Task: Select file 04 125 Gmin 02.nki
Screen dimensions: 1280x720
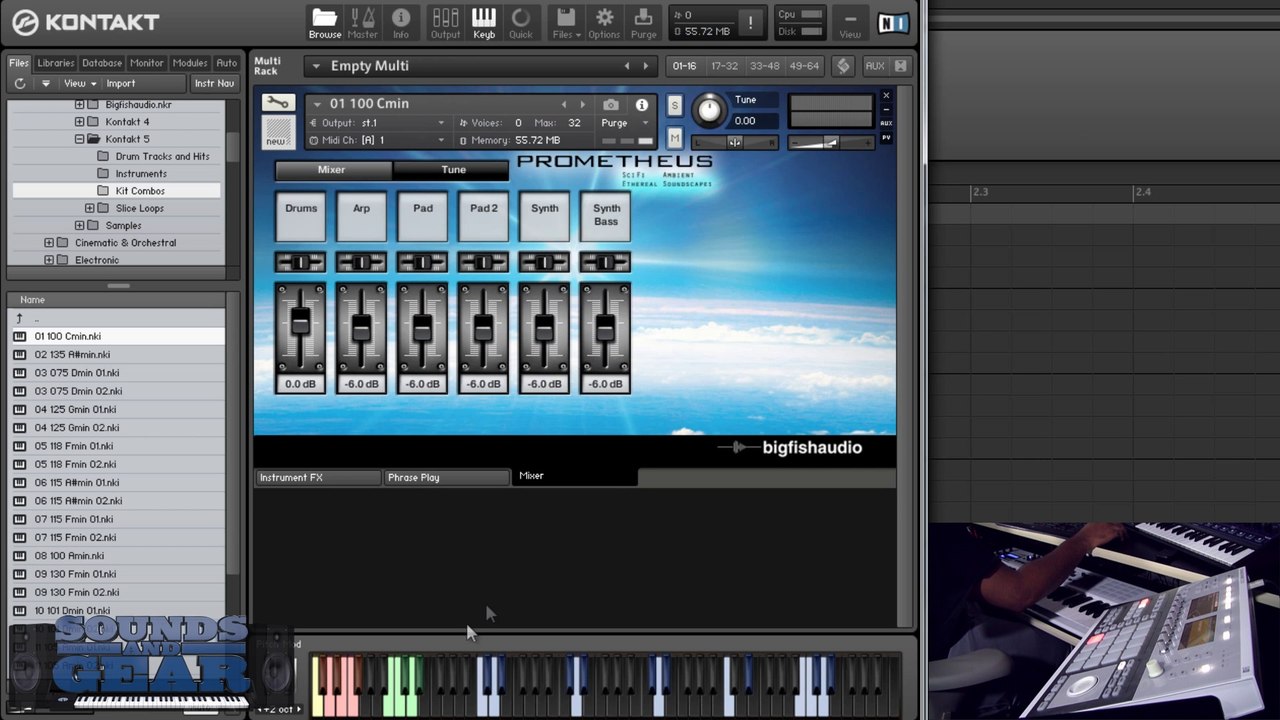Action: [x=118, y=428]
